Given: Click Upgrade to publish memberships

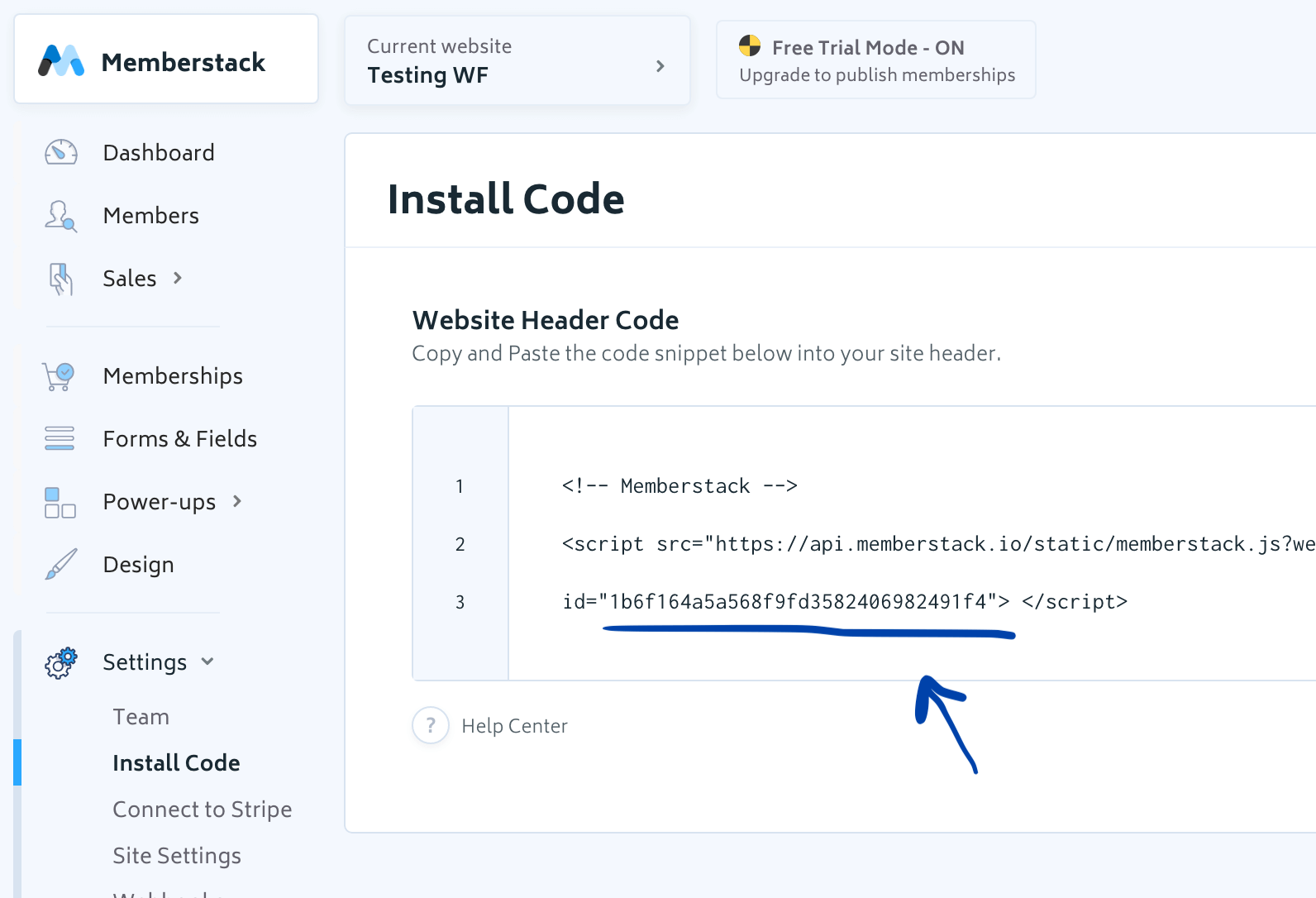Looking at the screenshot, I should coord(877,74).
